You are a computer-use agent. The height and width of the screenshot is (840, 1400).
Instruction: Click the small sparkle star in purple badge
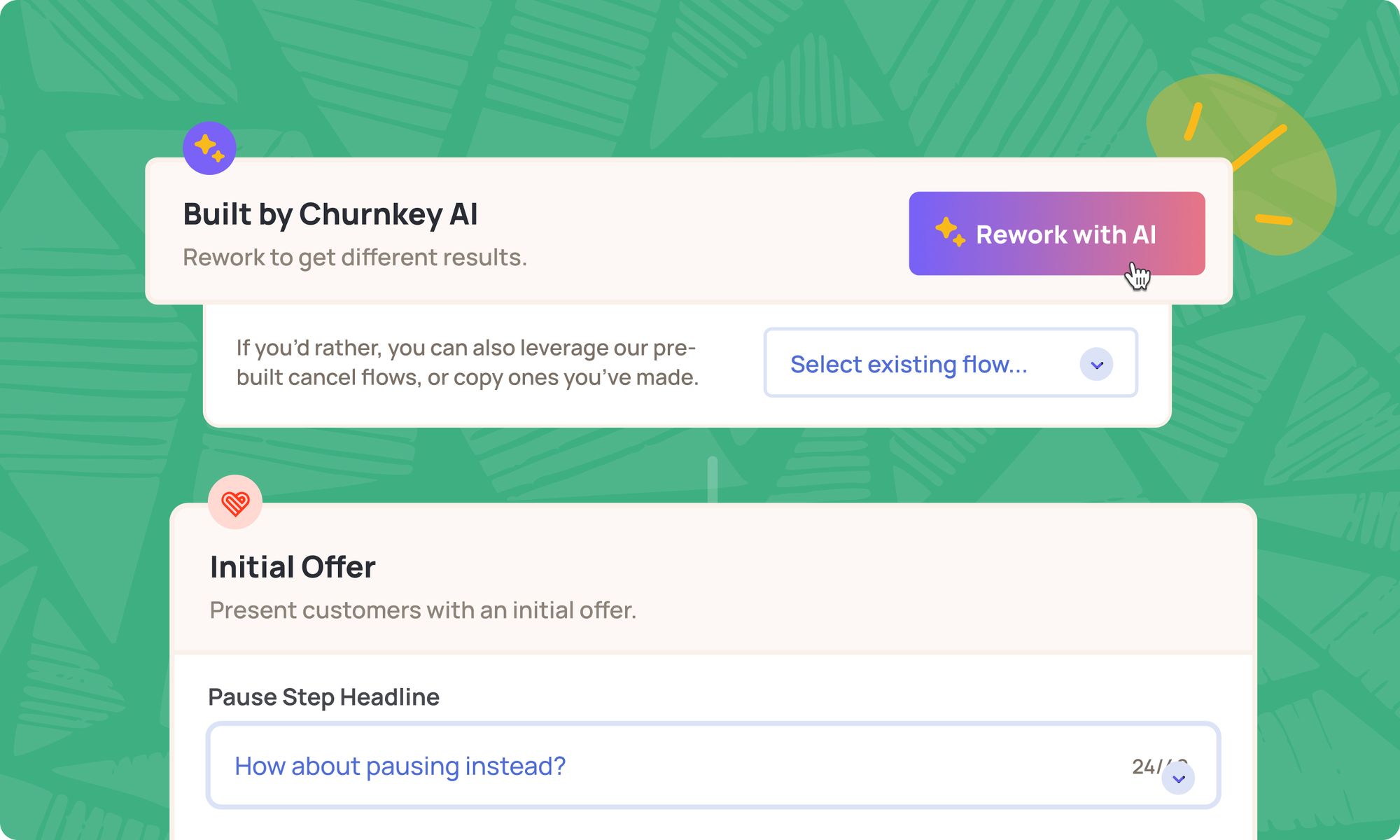pos(218,157)
